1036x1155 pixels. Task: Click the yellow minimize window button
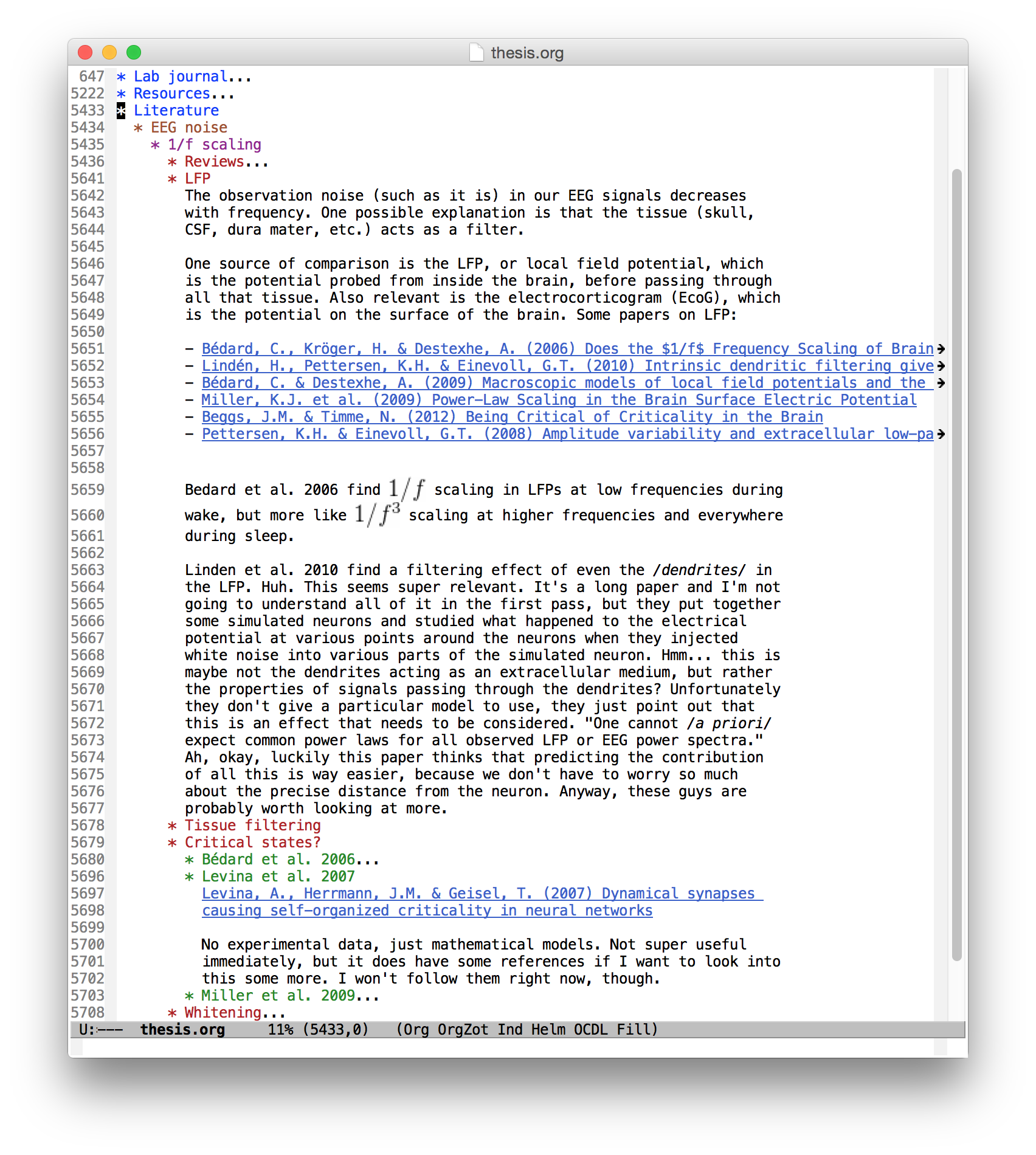tap(109, 53)
